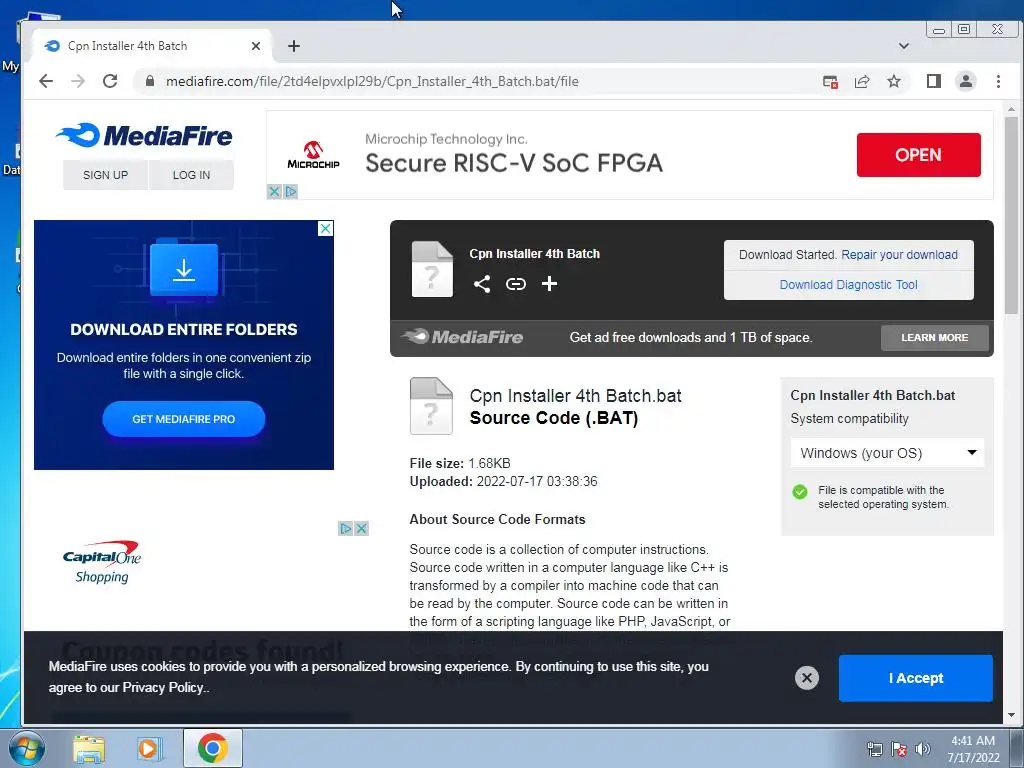
Task: Open the blocked pop-up indicator icon
Action: pos(830,82)
